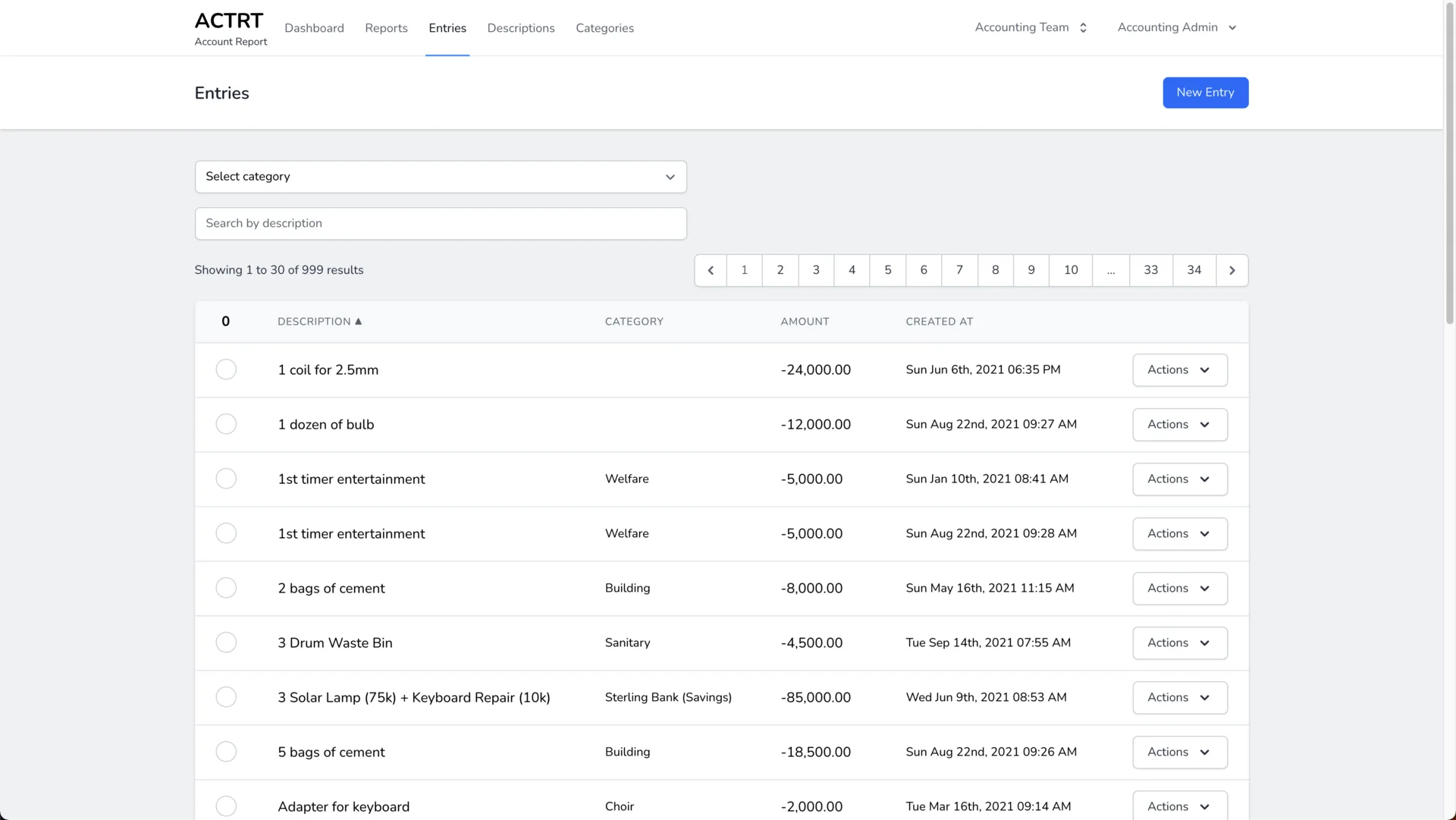Sort by Description column header arrow
This screenshot has width=1456, height=820.
tap(359, 322)
